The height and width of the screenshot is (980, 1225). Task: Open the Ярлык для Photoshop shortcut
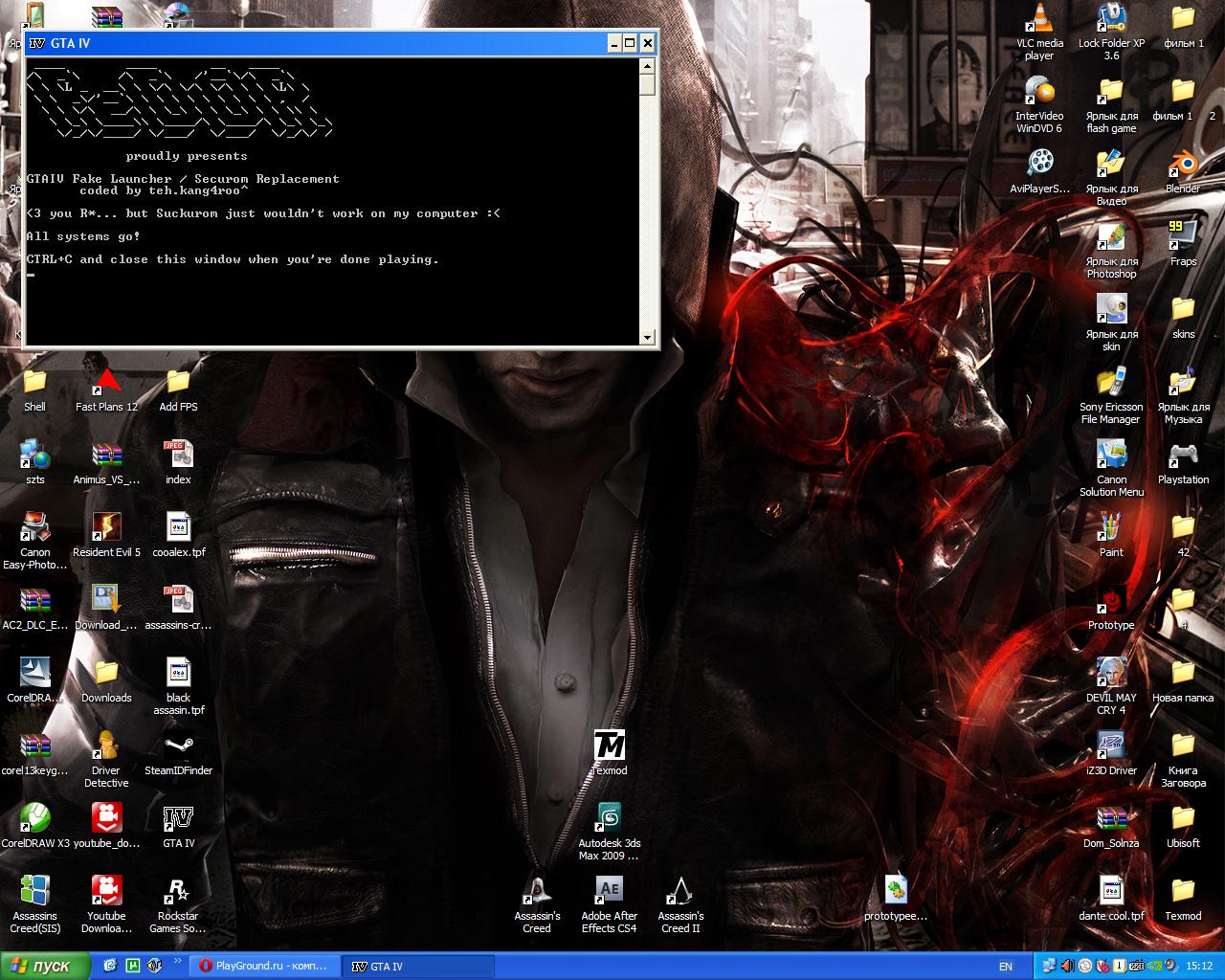pos(1111,249)
